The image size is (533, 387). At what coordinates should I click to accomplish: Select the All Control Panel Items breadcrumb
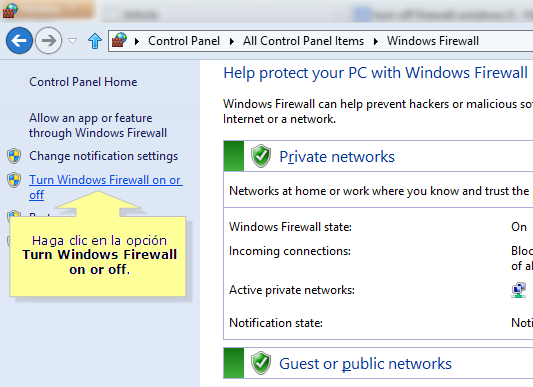tap(303, 41)
